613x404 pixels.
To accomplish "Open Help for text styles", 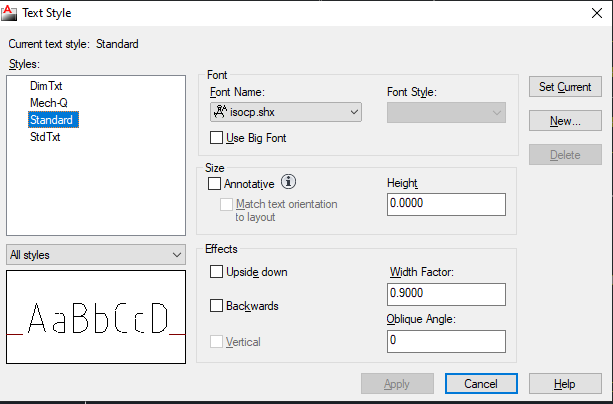I will tap(564, 384).
